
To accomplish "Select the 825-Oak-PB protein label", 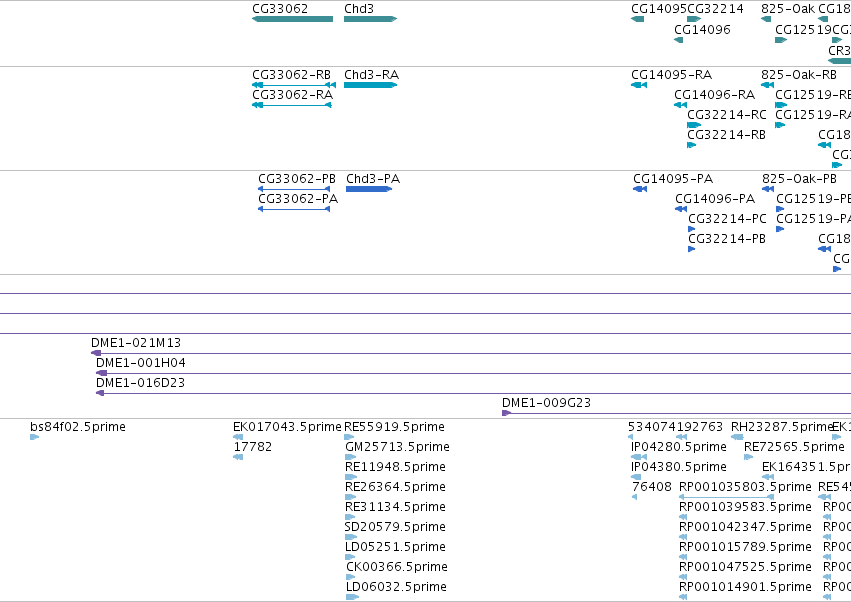I will [x=799, y=179].
